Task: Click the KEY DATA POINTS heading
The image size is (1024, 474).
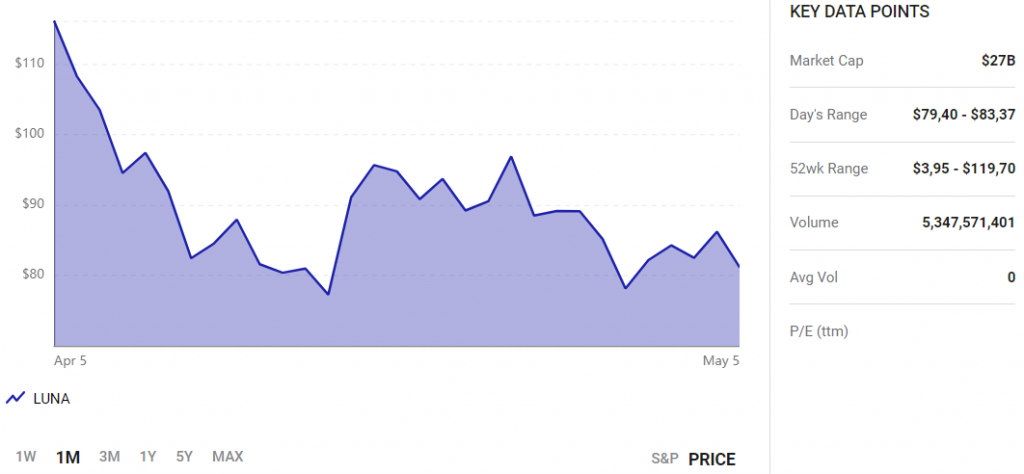Action: click(859, 12)
